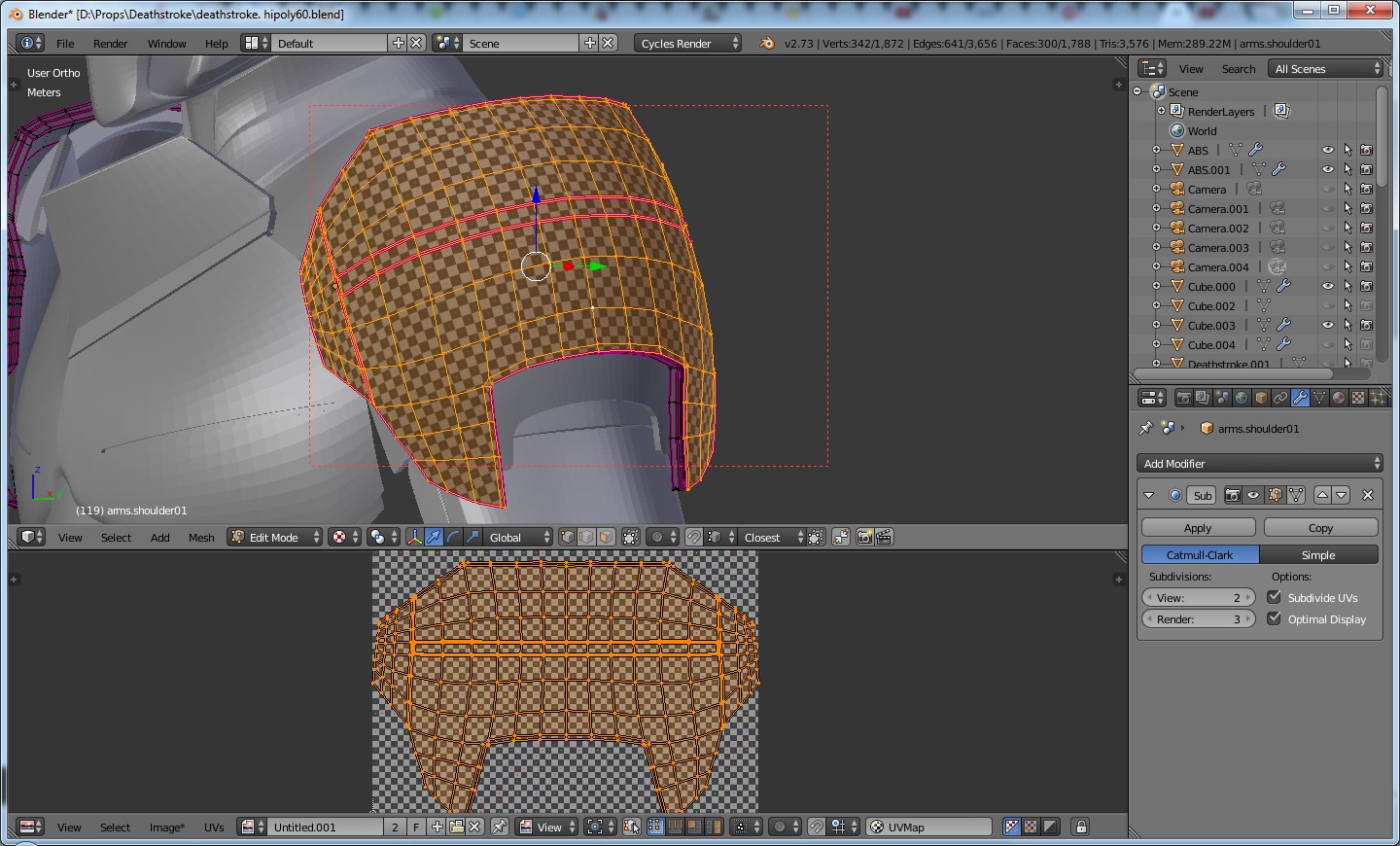The width and height of the screenshot is (1400, 846).
Task: Open image file with folder icon in UV editor
Action: coord(456,827)
